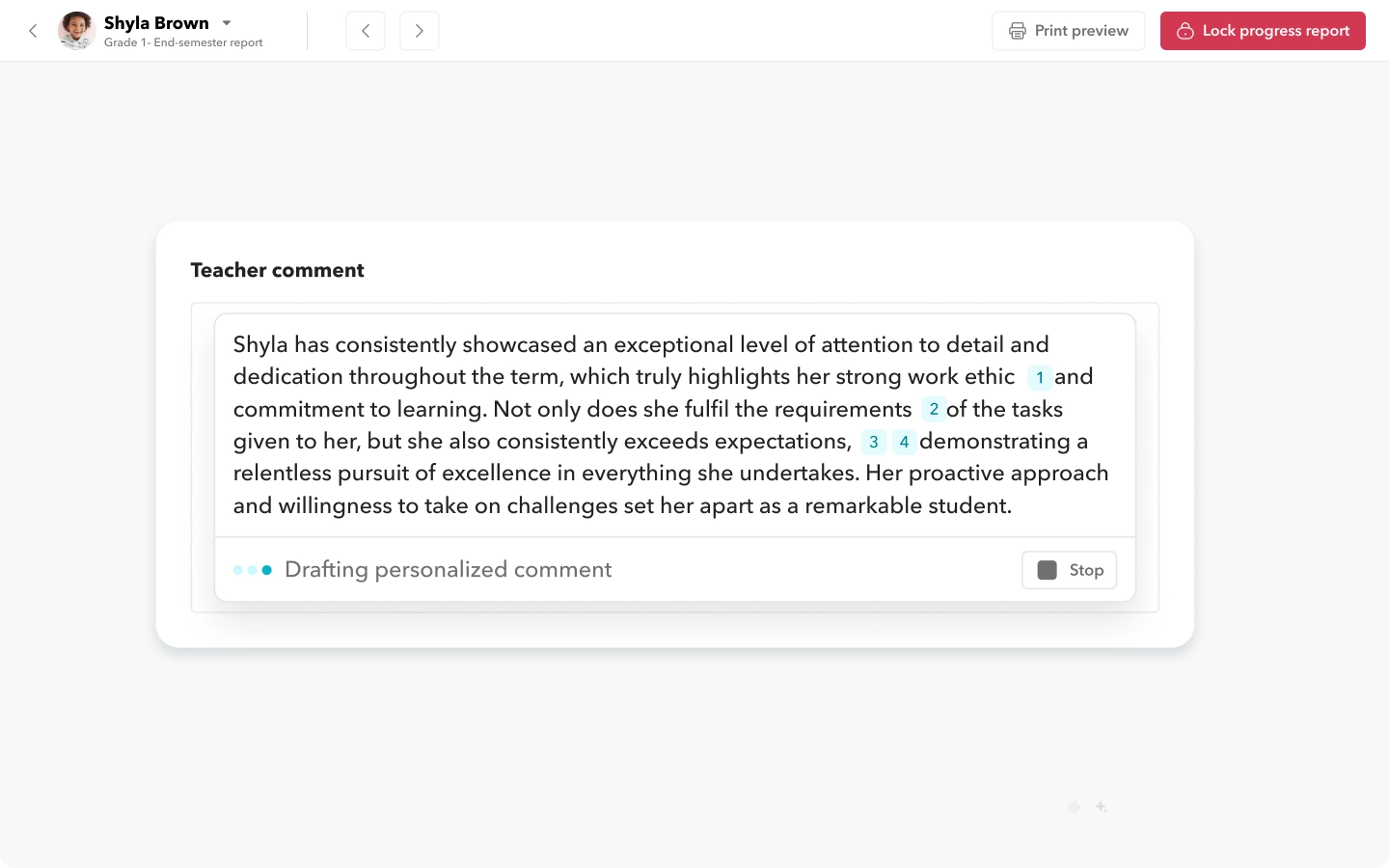Stop drafting via the Stop label
1389x868 pixels.
[1086, 570]
